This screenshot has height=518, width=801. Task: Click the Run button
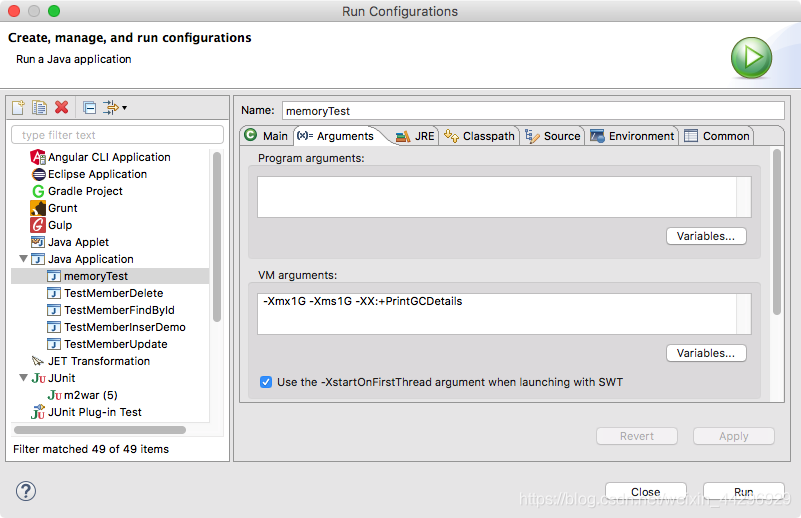coord(744,491)
